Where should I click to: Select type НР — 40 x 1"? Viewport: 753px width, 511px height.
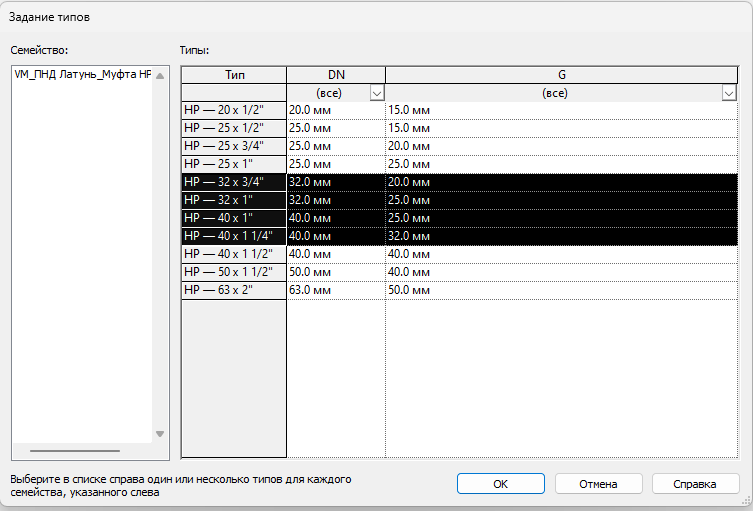[x=234, y=218]
